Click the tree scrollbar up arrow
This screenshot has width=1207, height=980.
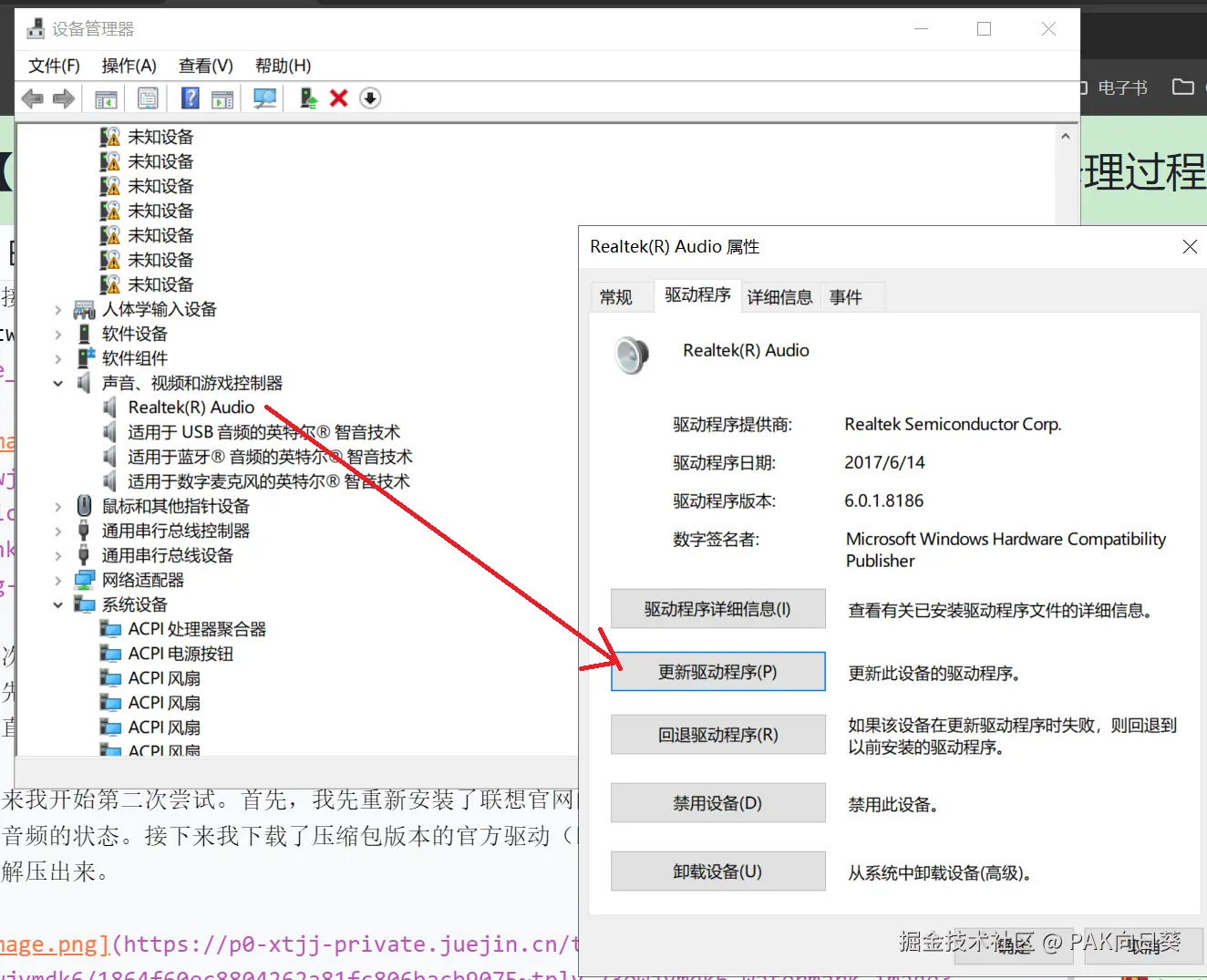[x=1065, y=136]
